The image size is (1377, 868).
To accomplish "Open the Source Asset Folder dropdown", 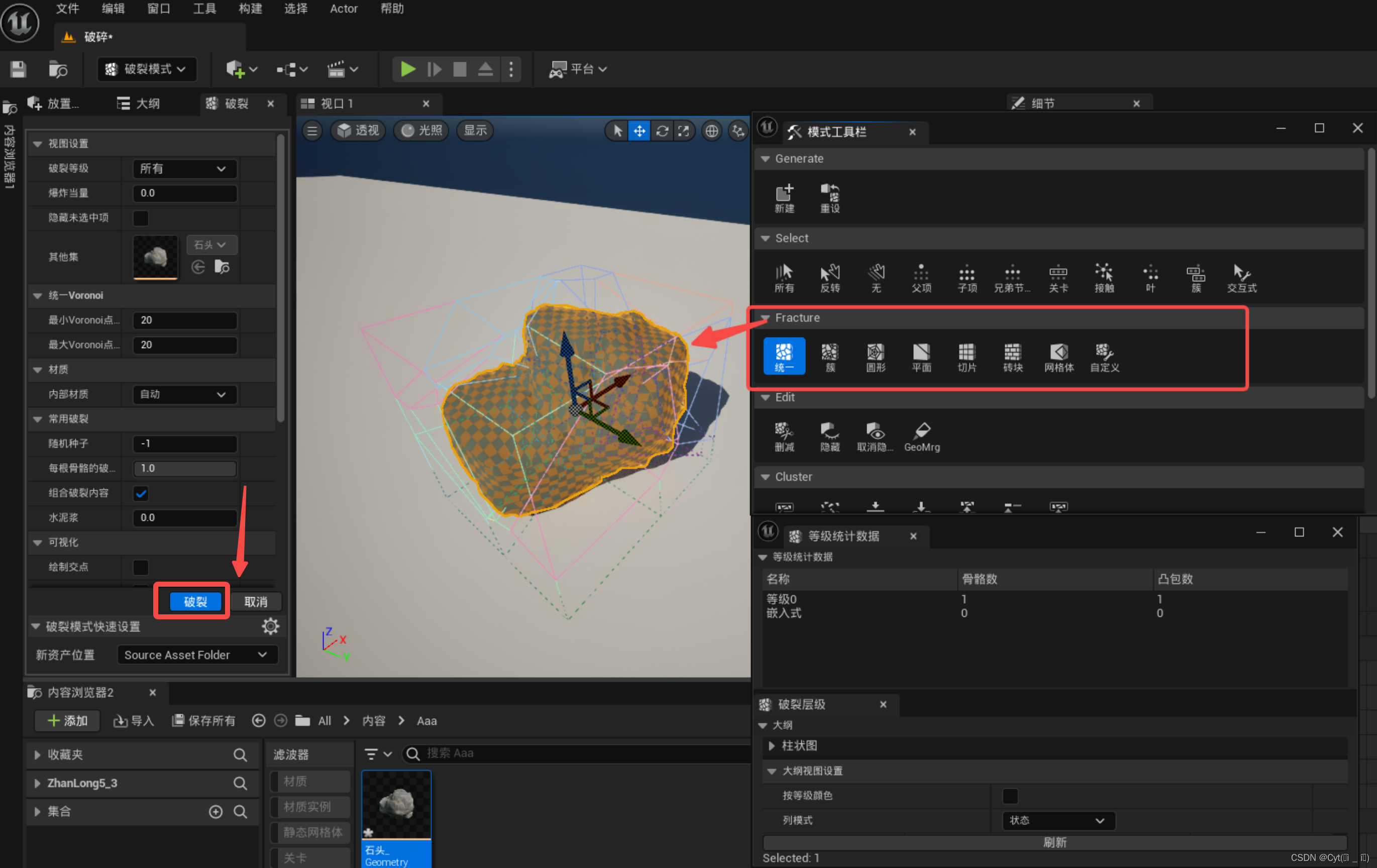I will pyautogui.click(x=197, y=655).
